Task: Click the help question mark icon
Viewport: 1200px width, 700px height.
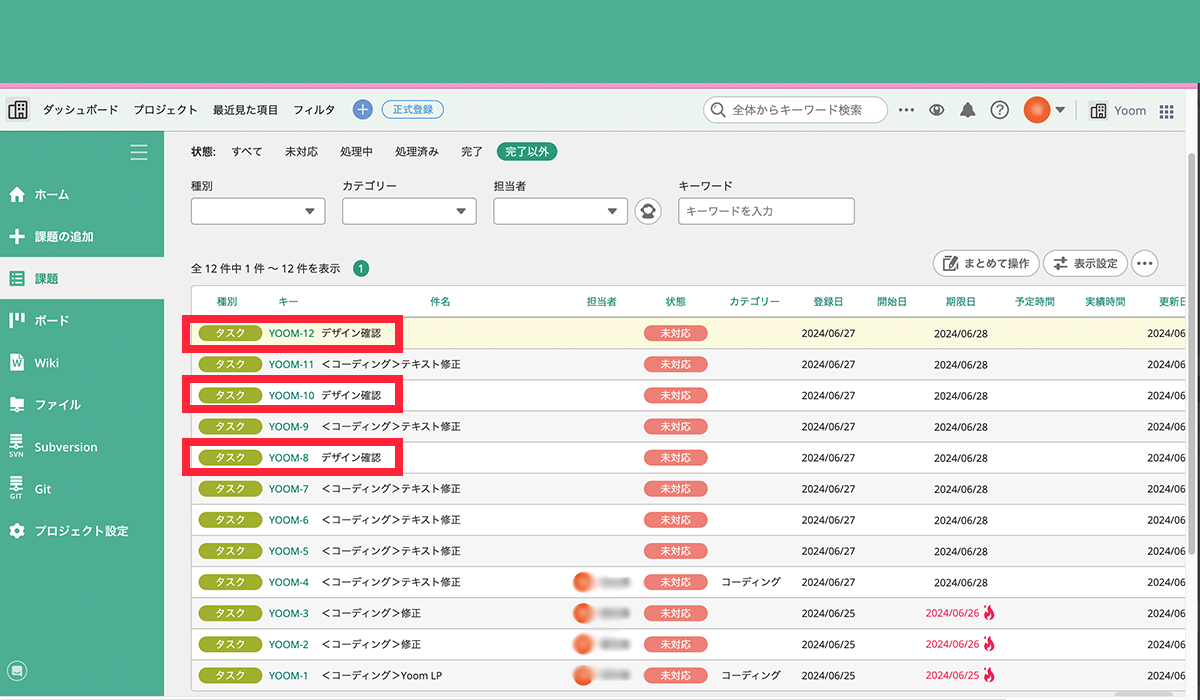Action: pyautogui.click(x=999, y=110)
